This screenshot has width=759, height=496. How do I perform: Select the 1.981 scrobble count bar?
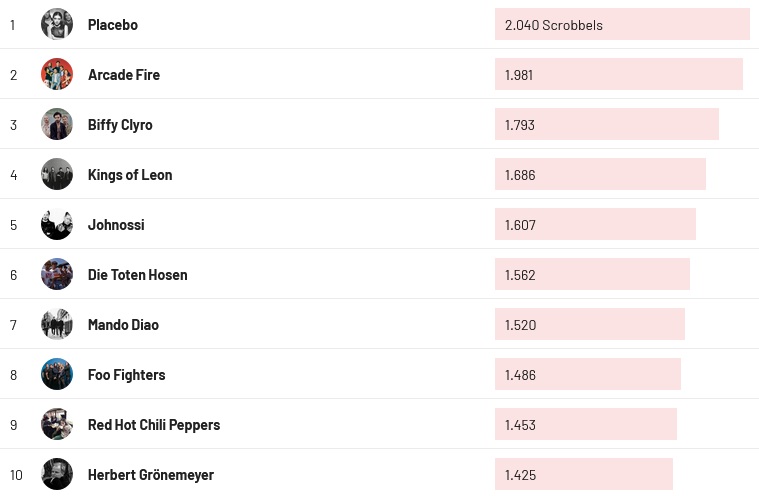618,75
